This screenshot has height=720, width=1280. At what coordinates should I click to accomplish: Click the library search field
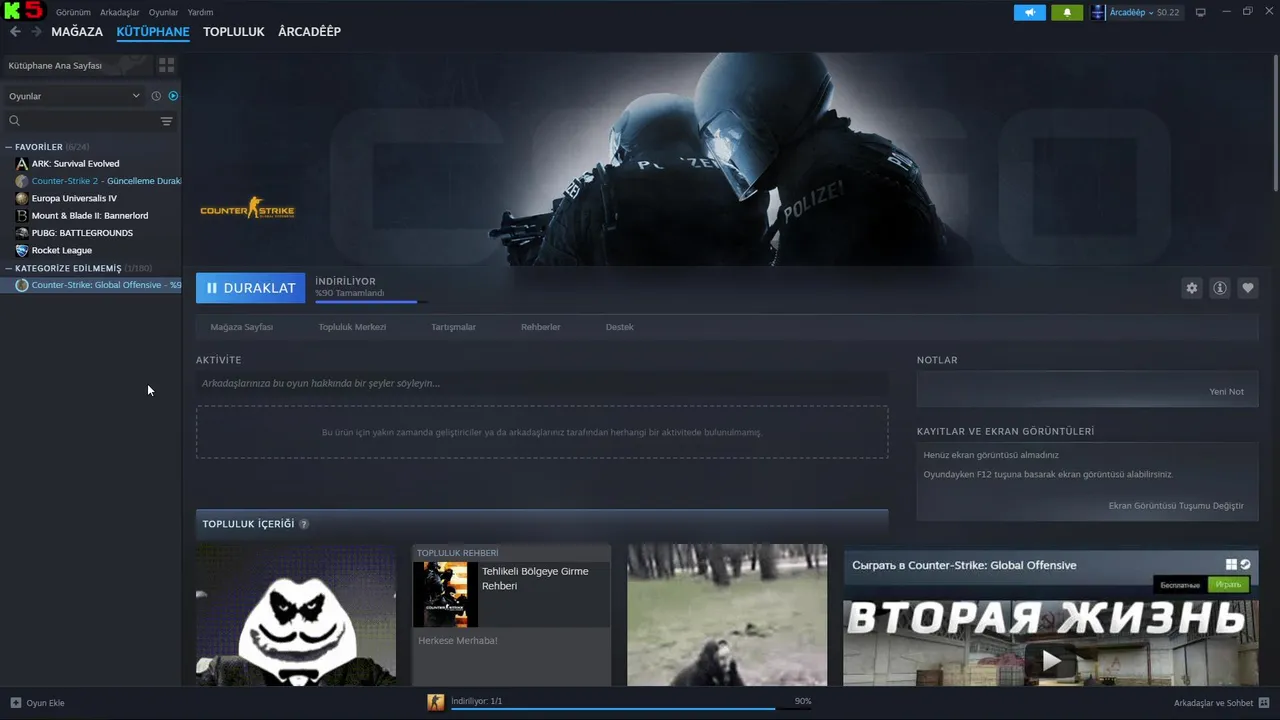(x=90, y=121)
